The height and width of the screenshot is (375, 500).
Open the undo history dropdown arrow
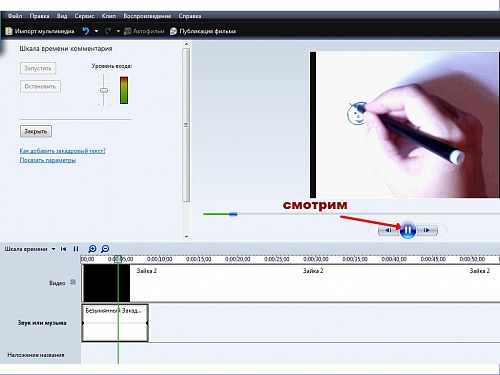(96, 31)
